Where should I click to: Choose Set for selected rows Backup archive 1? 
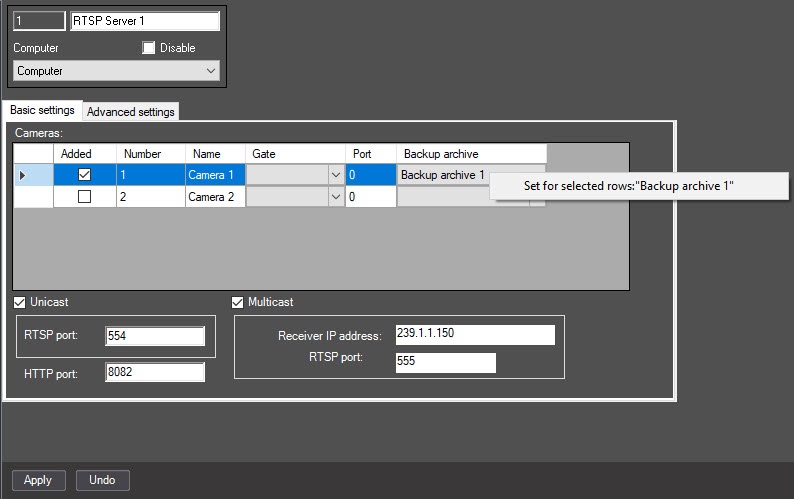(628, 186)
